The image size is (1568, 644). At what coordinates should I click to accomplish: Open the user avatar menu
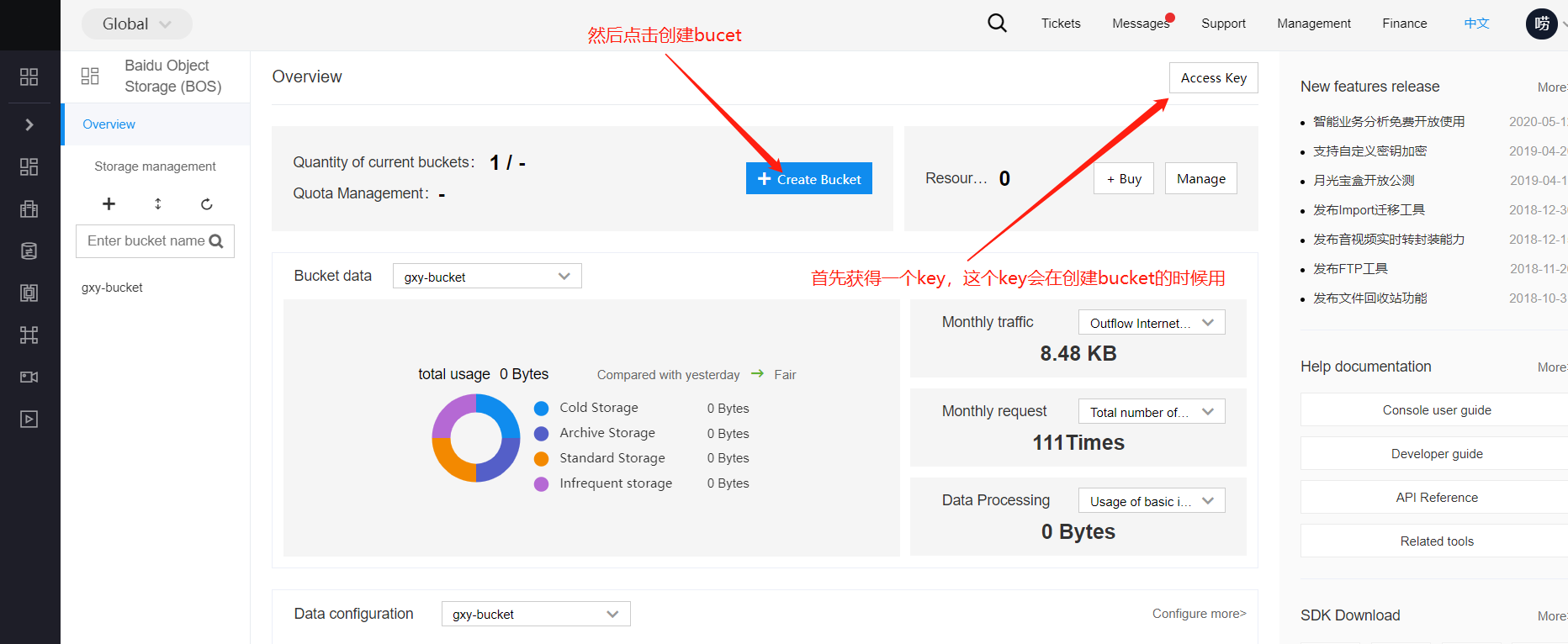[1542, 24]
